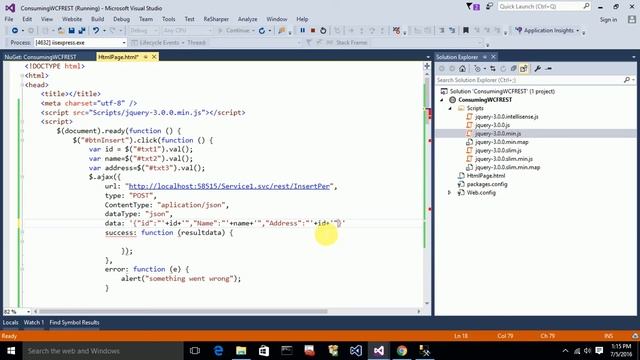The width and height of the screenshot is (640, 360).
Task: Focus the Quick Launch search box
Action: click(544, 7)
